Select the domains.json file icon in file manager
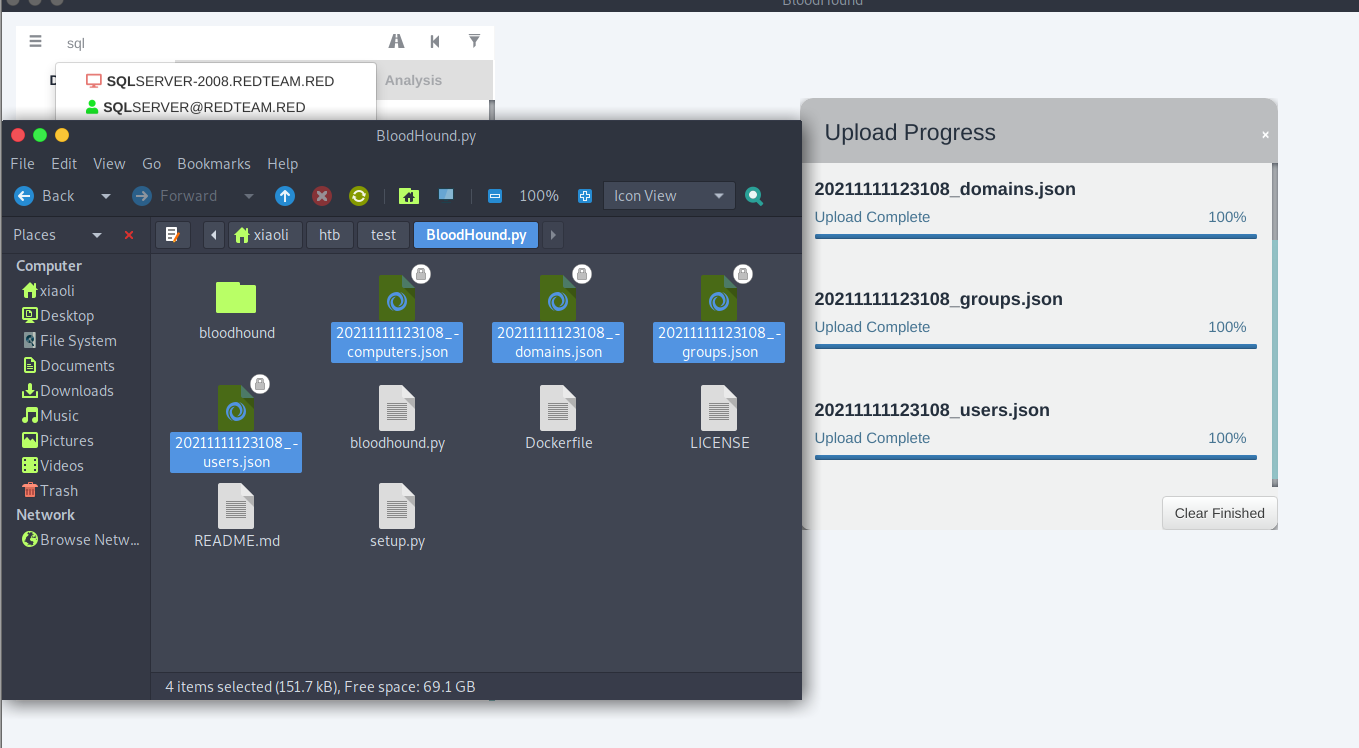 point(559,299)
